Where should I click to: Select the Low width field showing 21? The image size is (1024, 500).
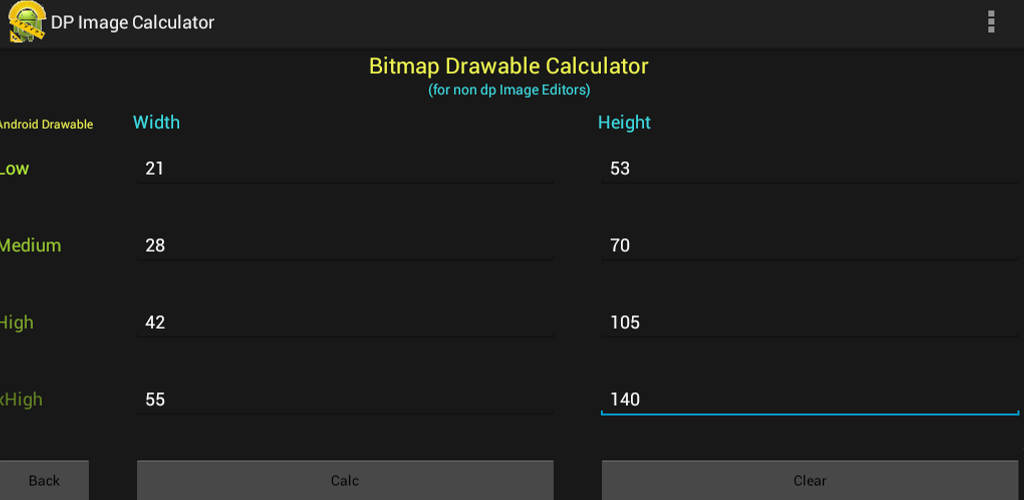(x=345, y=169)
